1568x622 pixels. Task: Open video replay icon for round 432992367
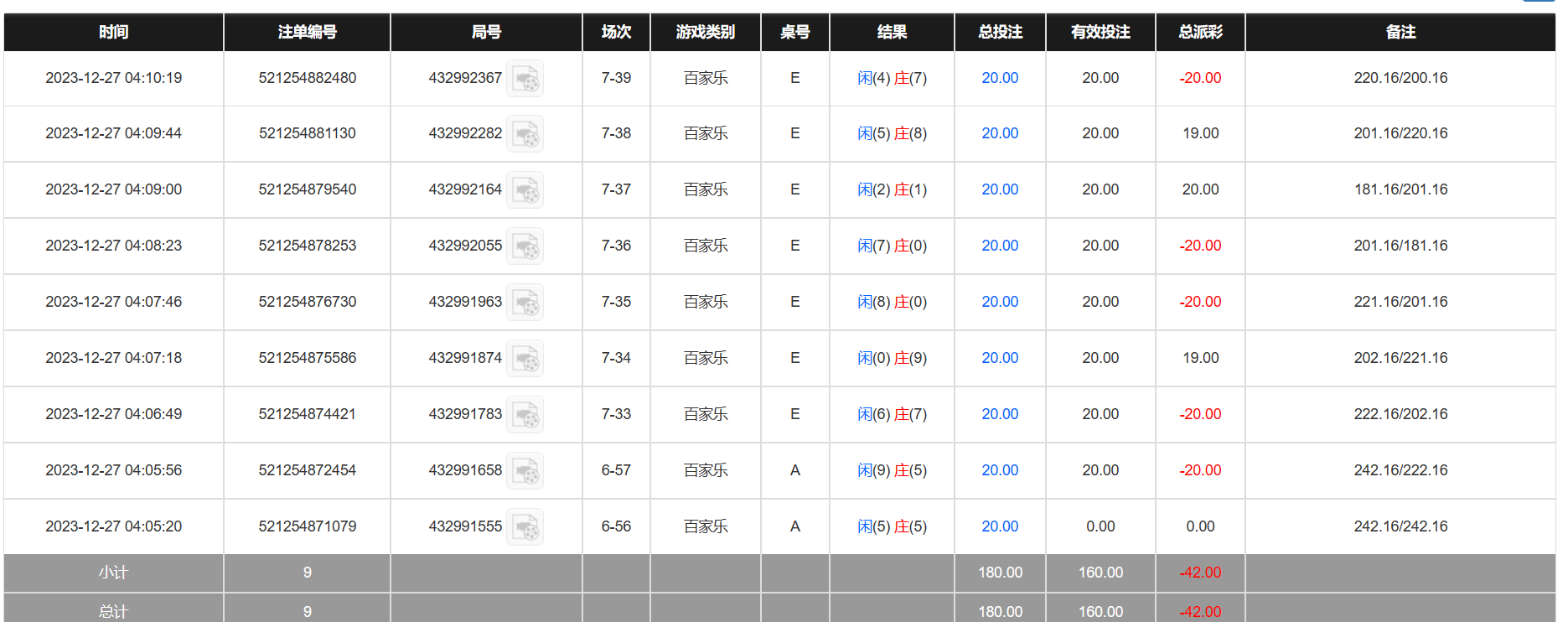[x=525, y=79]
